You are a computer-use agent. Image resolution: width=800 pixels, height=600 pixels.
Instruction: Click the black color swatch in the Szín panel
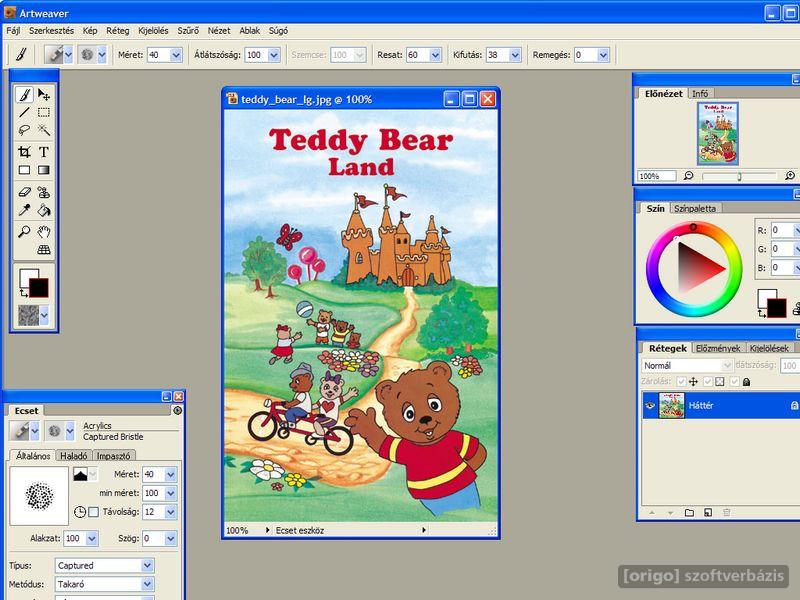tap(777, 308)
